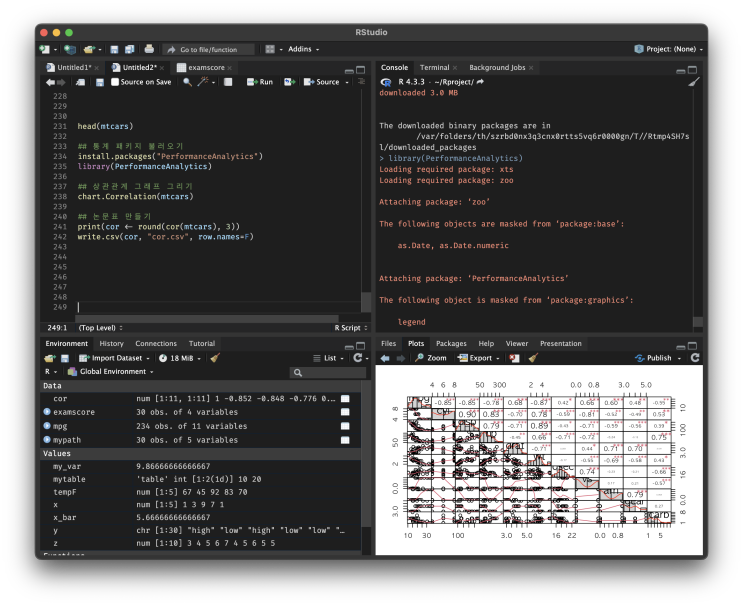
Task: Toggle the Source on Save checkbox
Action: tap(115, 82)
